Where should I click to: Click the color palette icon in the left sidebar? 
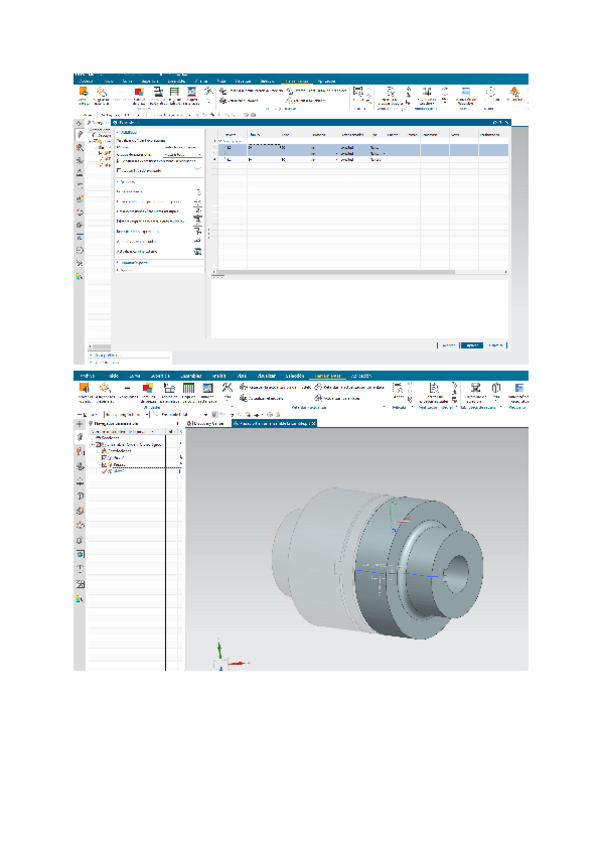click(x=80, y=599)
